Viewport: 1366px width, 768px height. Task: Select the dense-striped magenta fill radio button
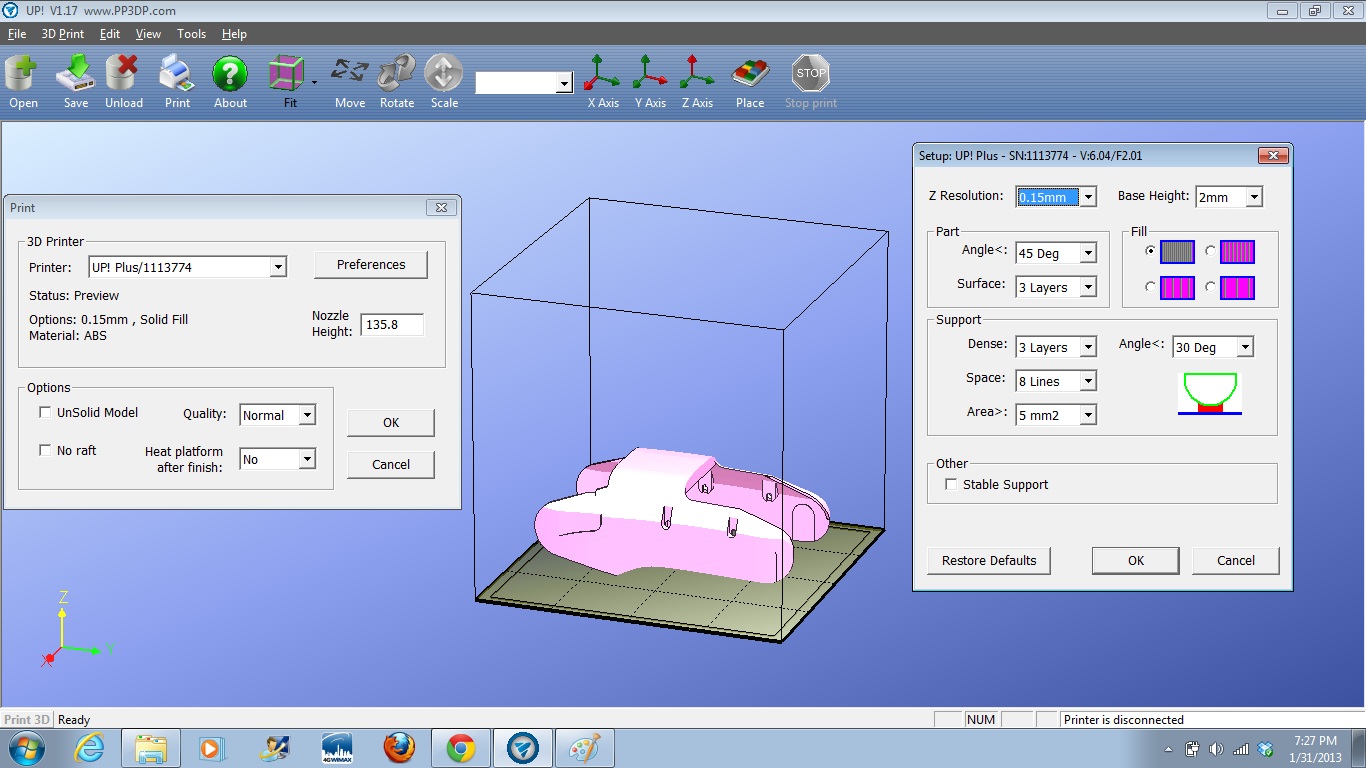[x=1210, y=251]
